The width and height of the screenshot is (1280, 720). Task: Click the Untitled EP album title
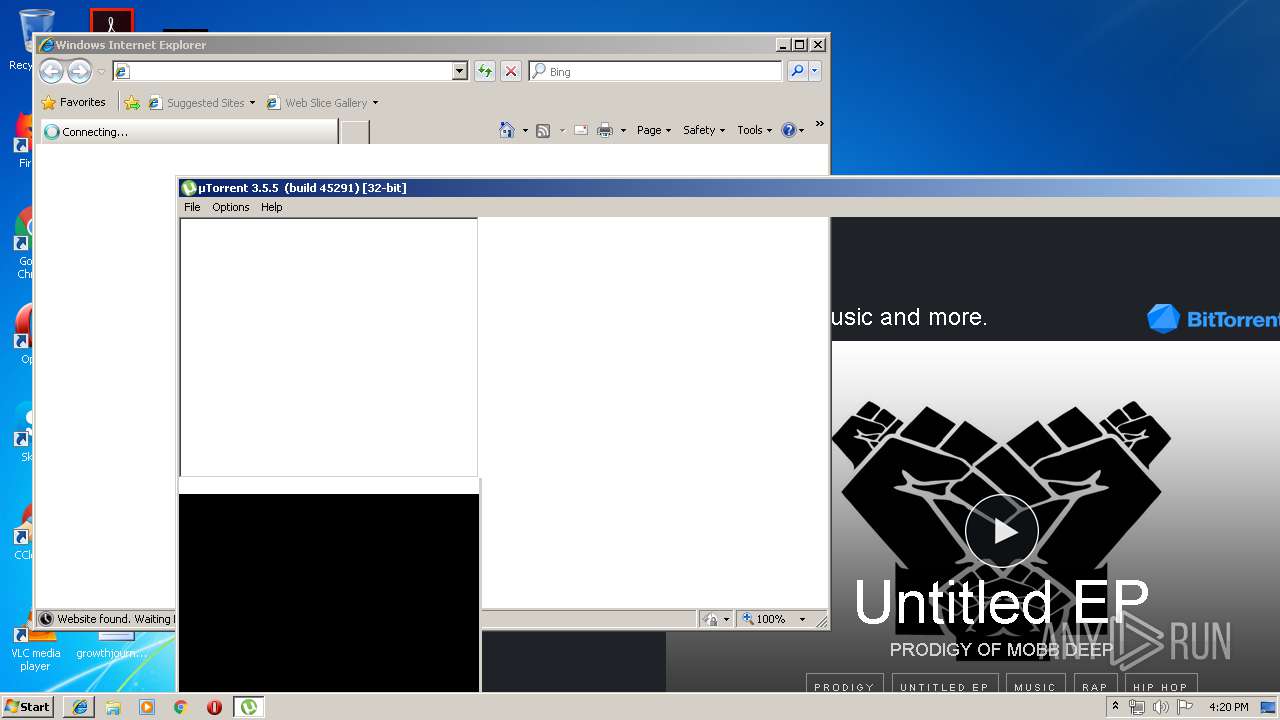1001,602
